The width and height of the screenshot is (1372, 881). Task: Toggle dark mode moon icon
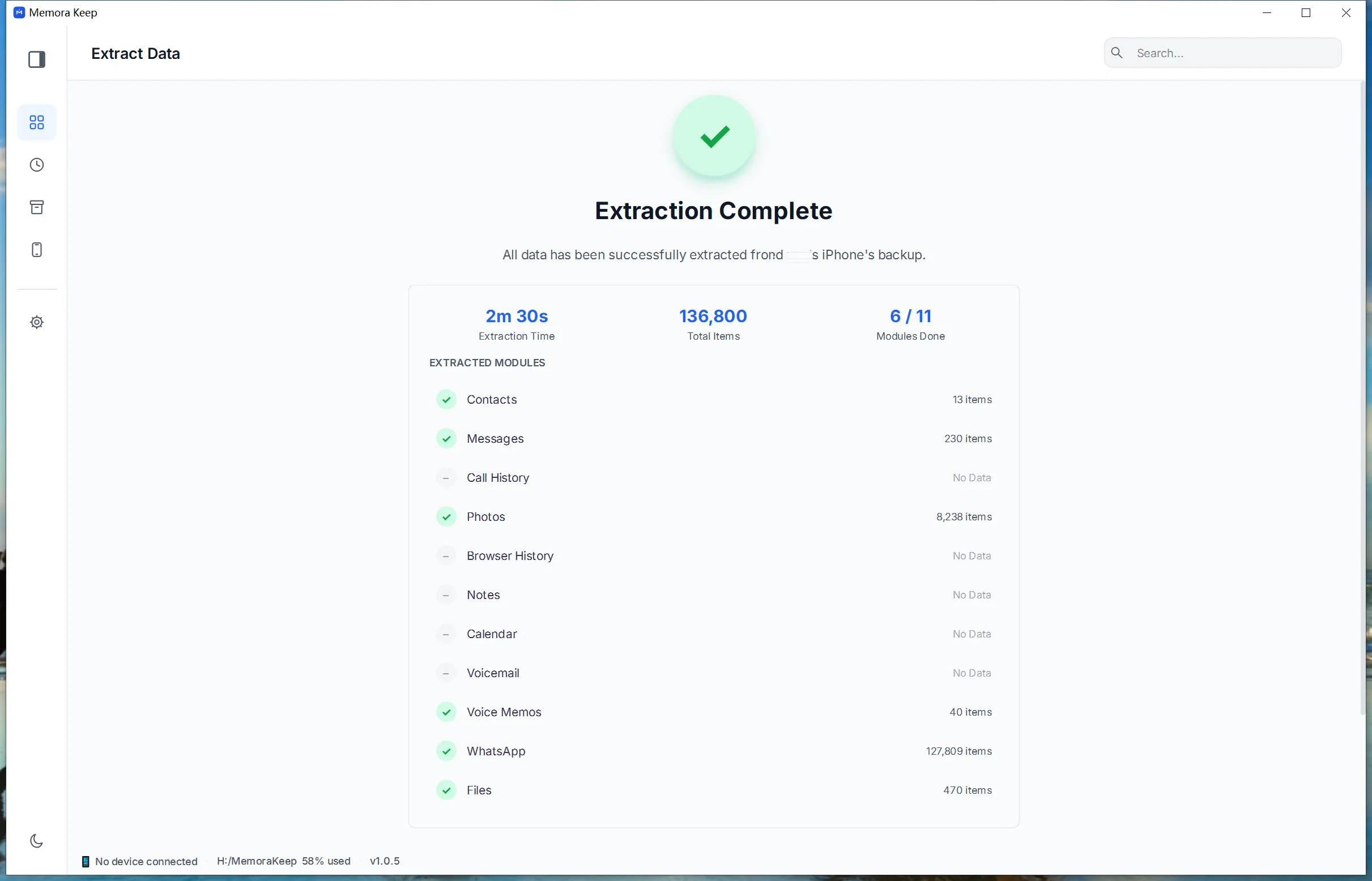coord(37,840)
